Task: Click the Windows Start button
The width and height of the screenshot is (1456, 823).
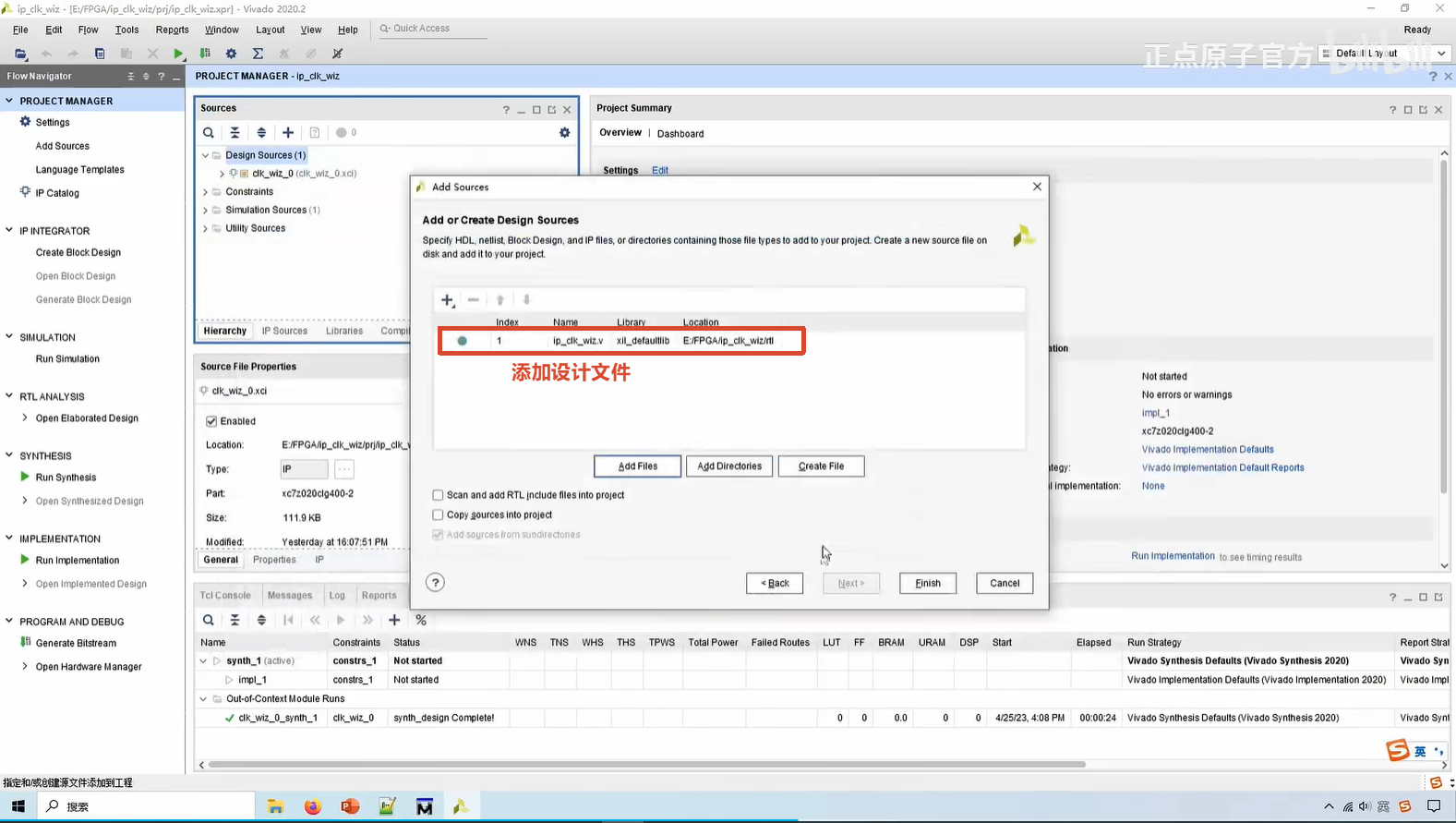Action: coord(18,806)
